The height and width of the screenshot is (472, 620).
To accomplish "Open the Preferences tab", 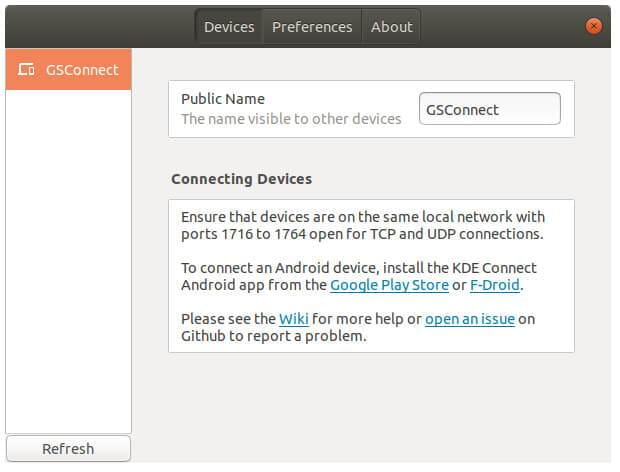I will click(312, 27).
